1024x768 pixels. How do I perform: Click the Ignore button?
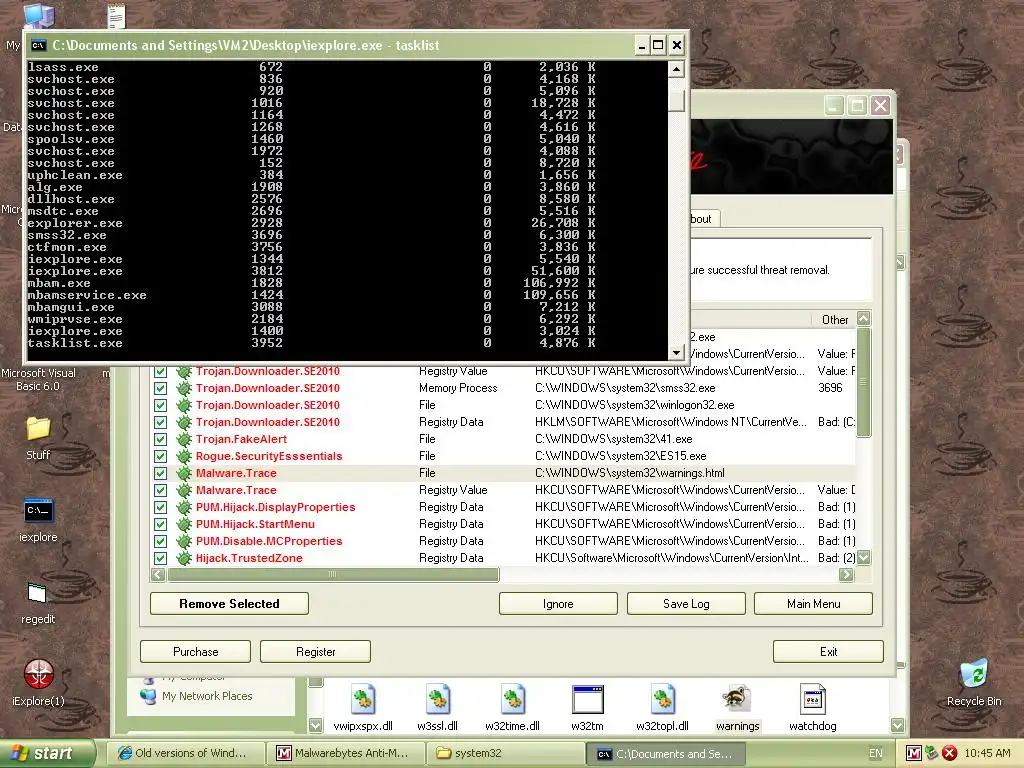point(558,603)
